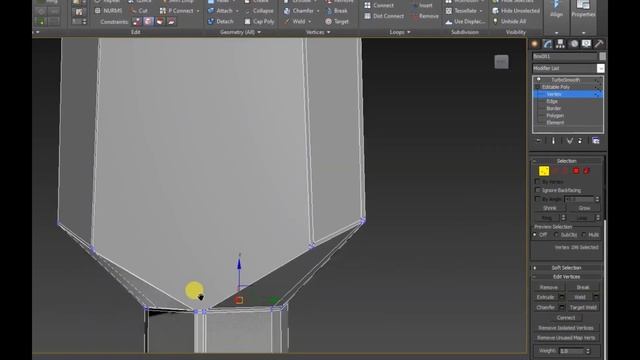Click Use Displacement in Subdivision panel
Image resolution: width=640 pixels, height=360 pixels.
(x=465, y=21)
